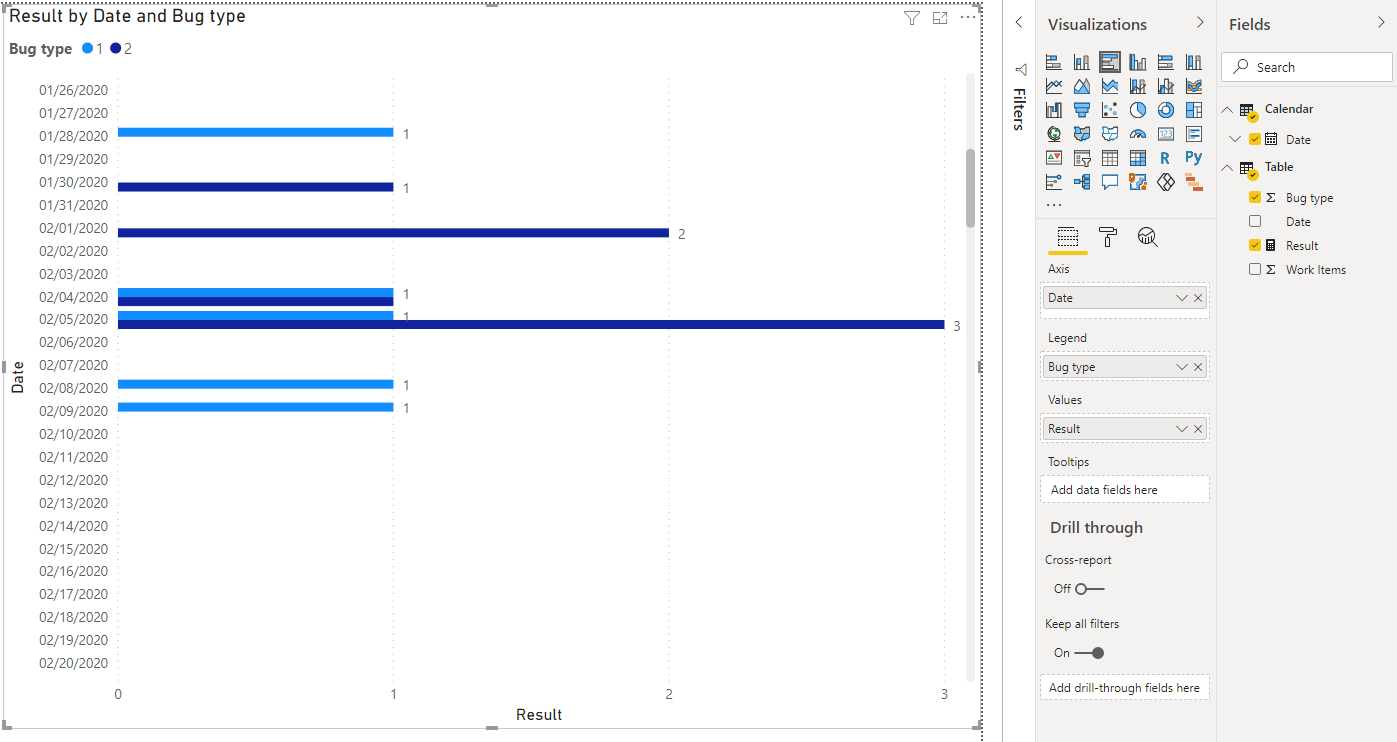
Task: Select the Treemap visual
Action: 1194,110
